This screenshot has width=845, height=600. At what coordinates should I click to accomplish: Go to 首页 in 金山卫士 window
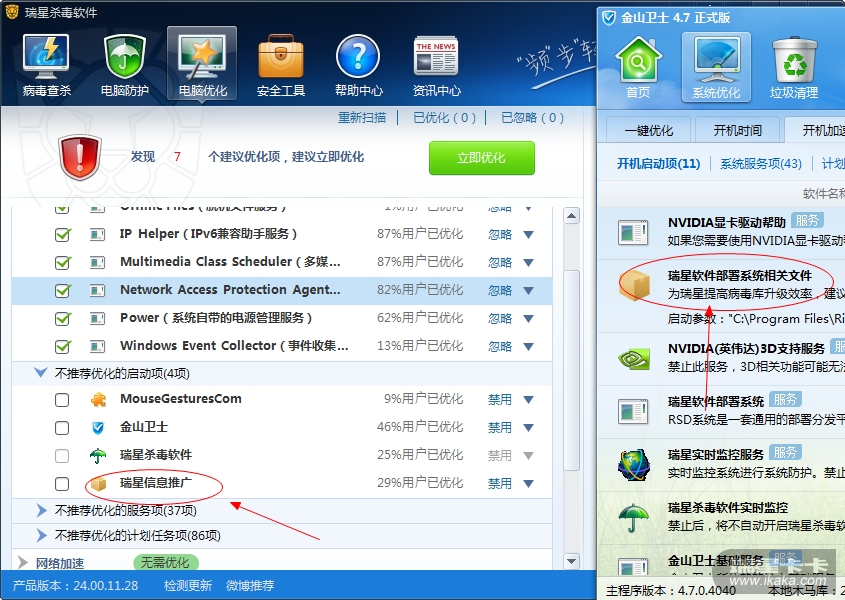pyautogui.click(x=638, y=67)
